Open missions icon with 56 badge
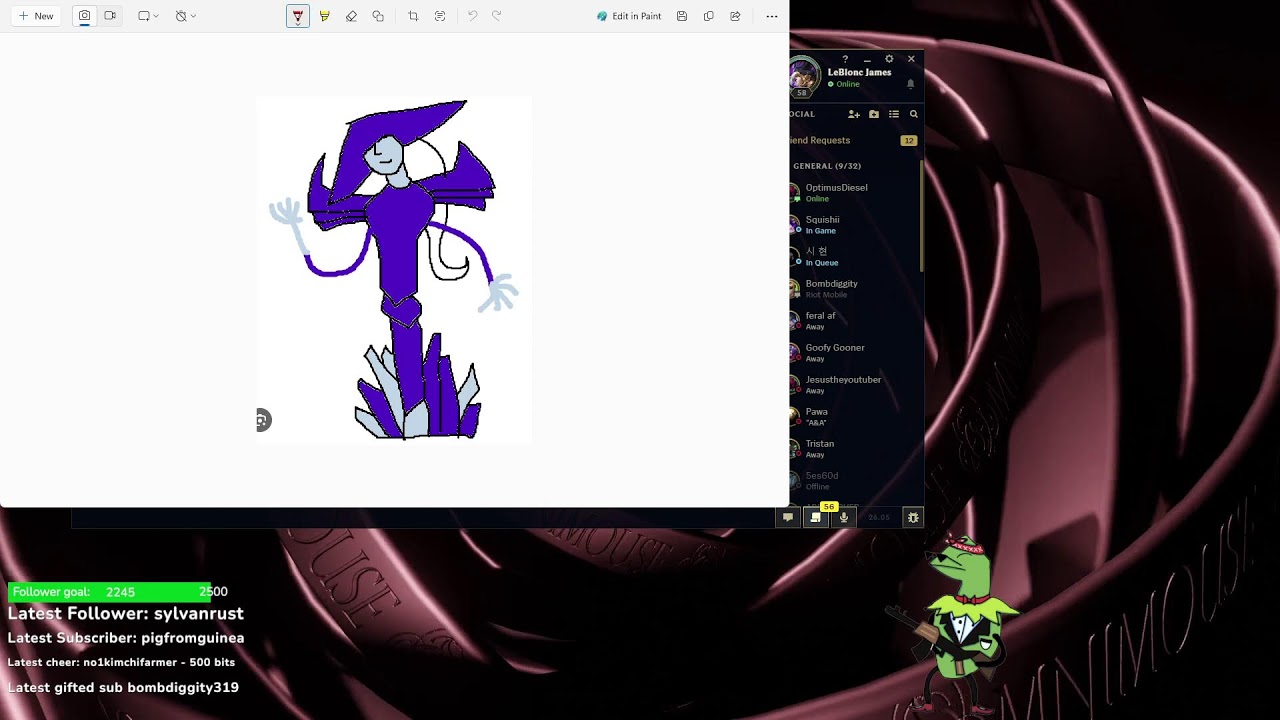The image size is (1280, 720). pyautogui.click(x=816, y=517)
